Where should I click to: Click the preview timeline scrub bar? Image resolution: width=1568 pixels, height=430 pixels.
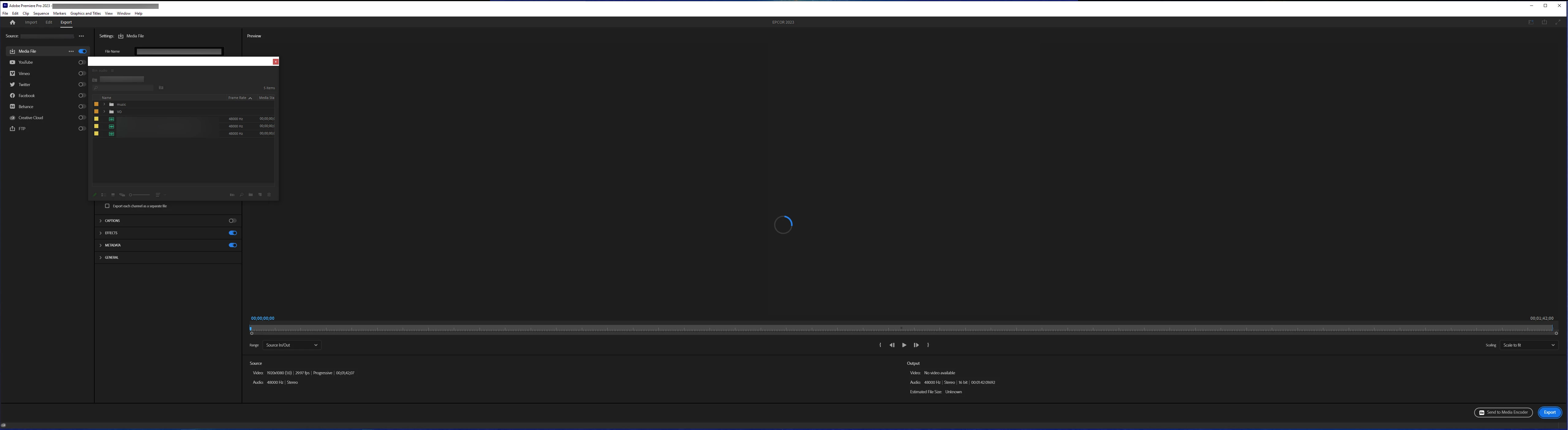tap(901, 329)
